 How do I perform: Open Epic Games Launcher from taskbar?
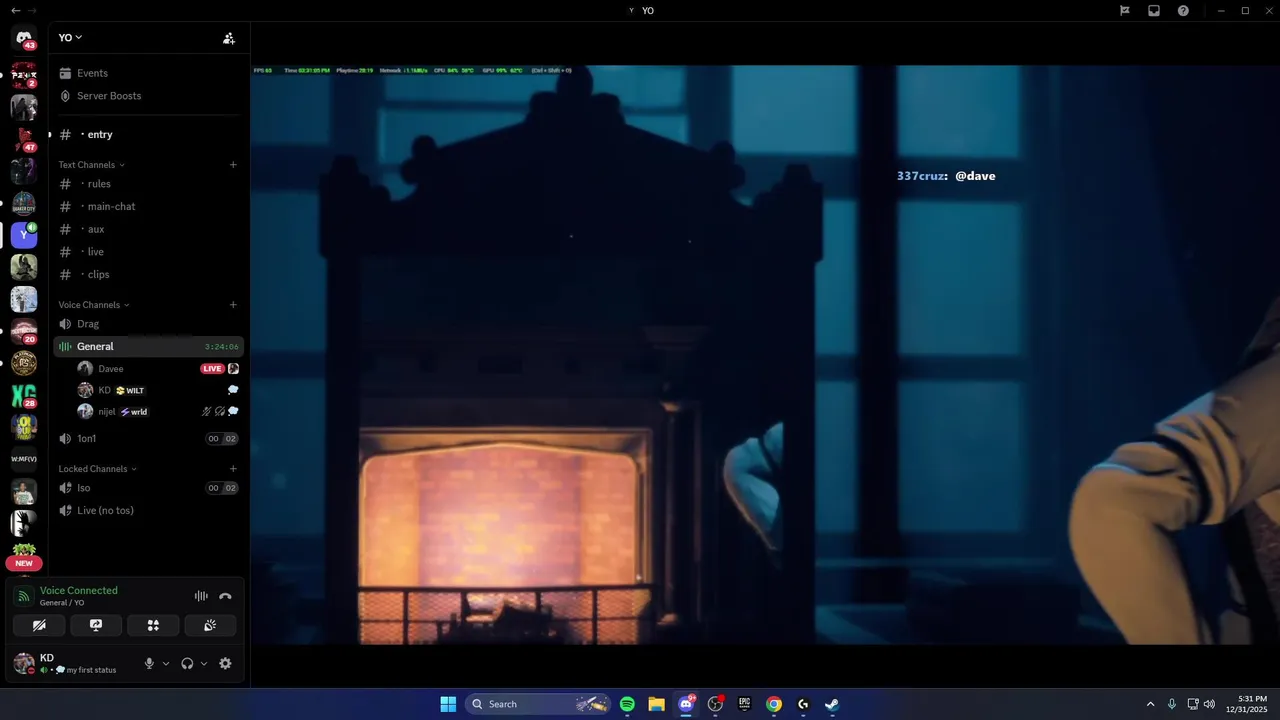[744, 704]
